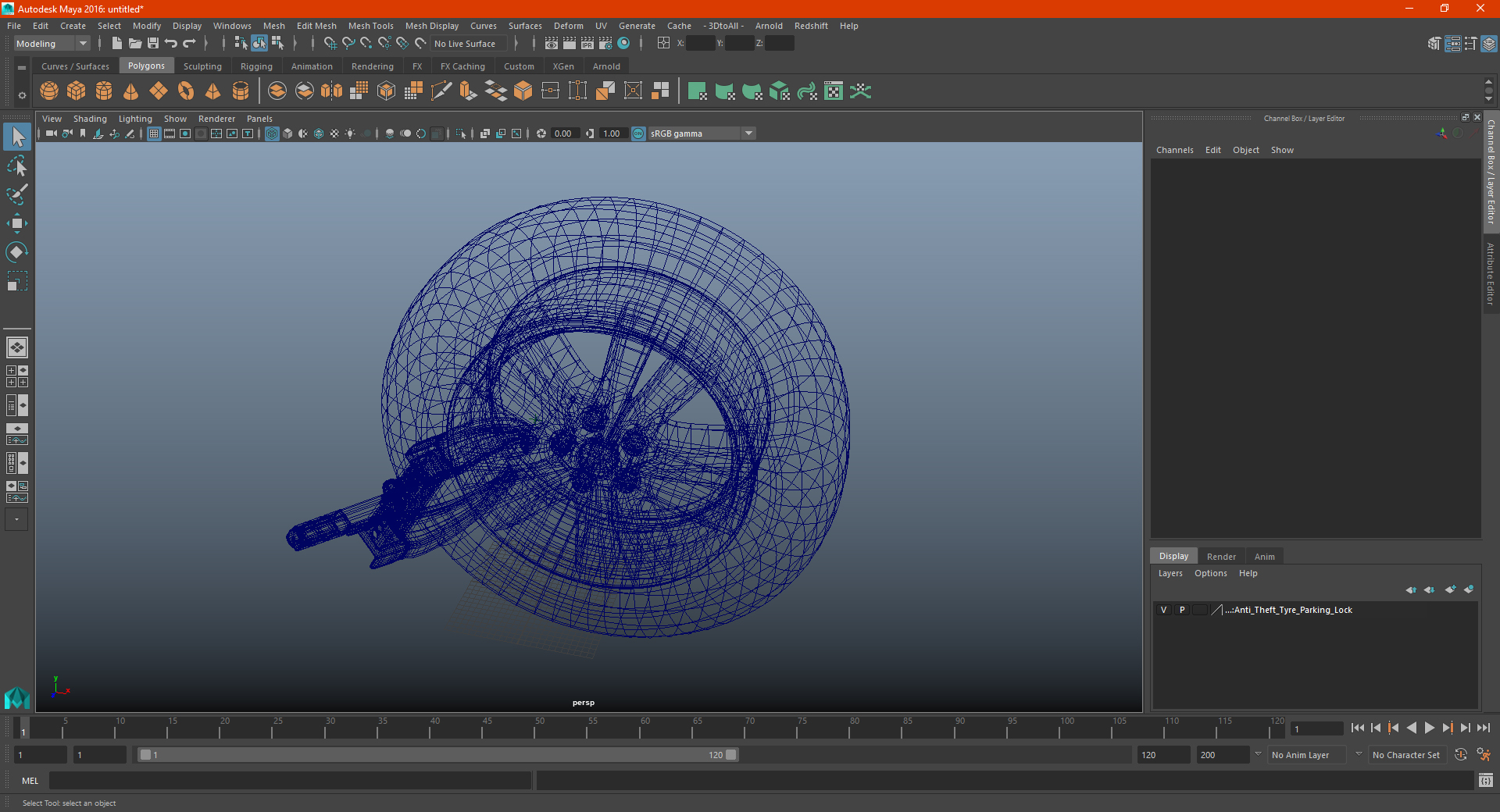This screenshot has width=1500, height=812.
Task: Save the scene with floppy icon
Action: (x=153, y=44)
